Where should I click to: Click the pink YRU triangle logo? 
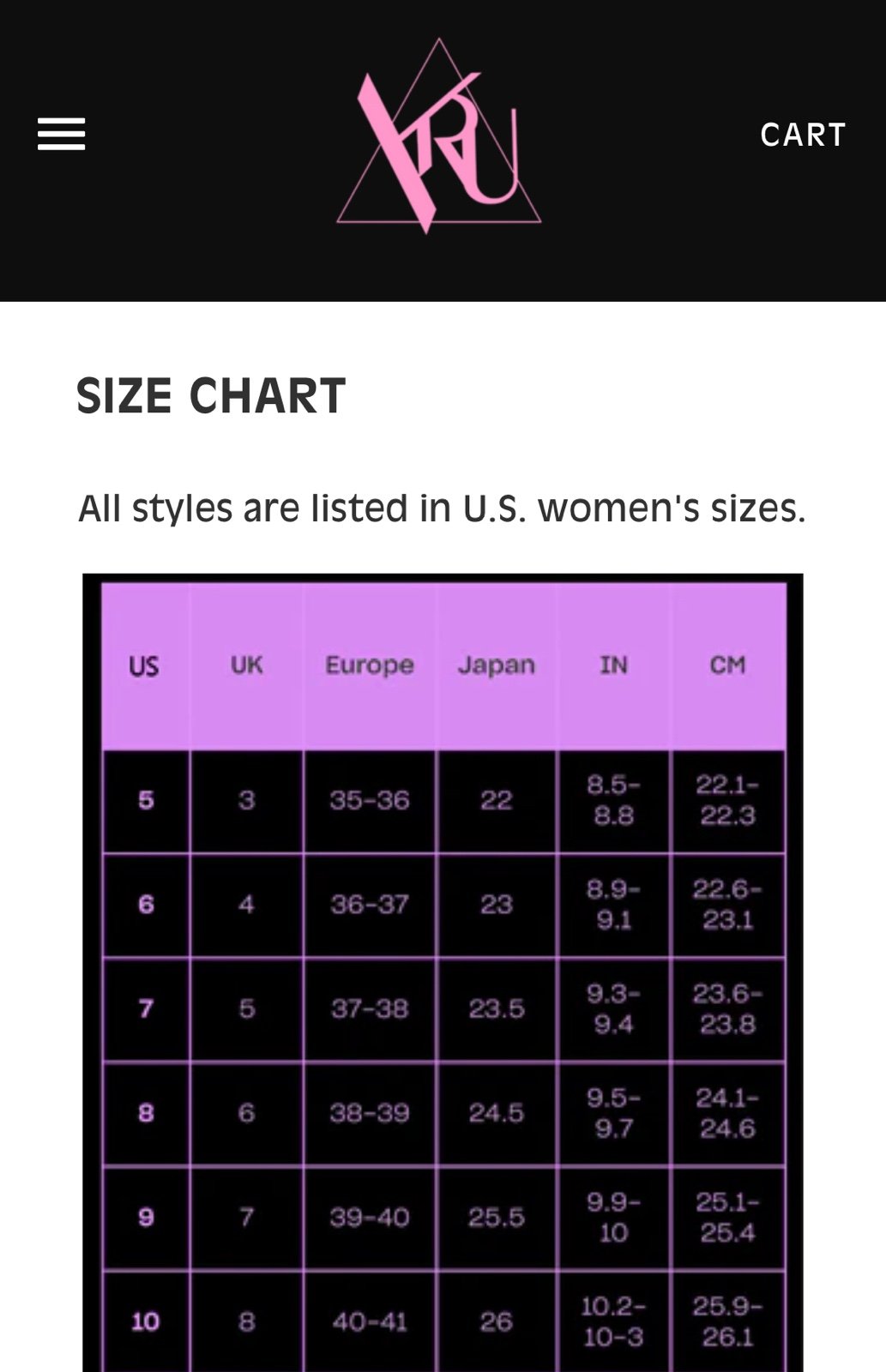(x=439, y=135)
